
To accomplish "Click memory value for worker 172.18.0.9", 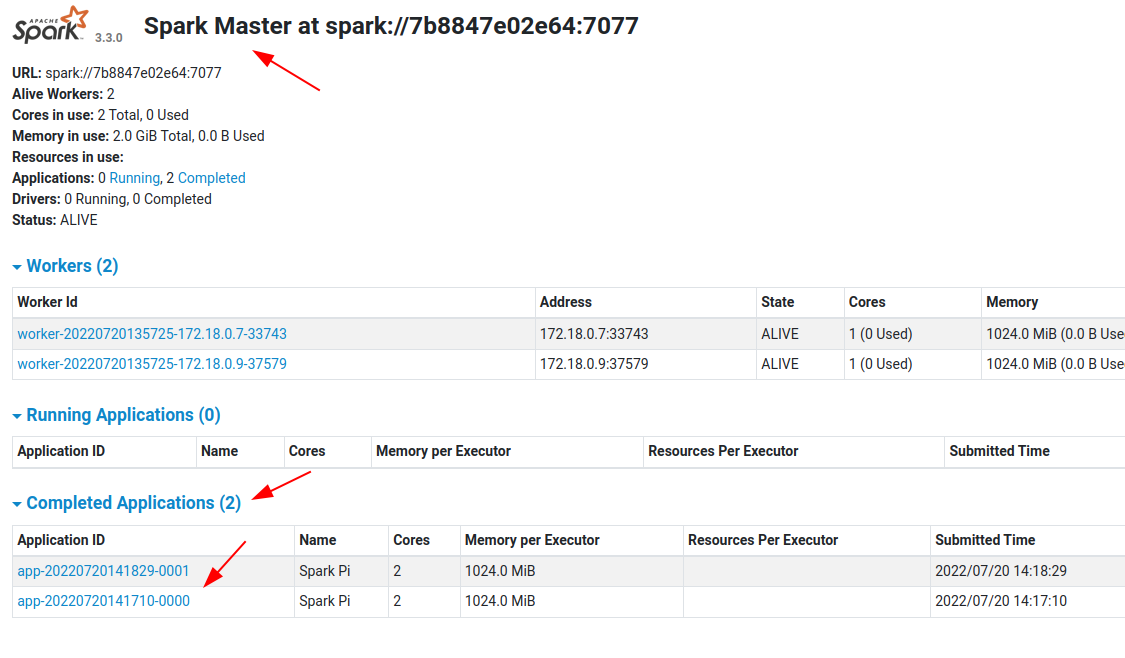I will click(x=1055, y=364).
